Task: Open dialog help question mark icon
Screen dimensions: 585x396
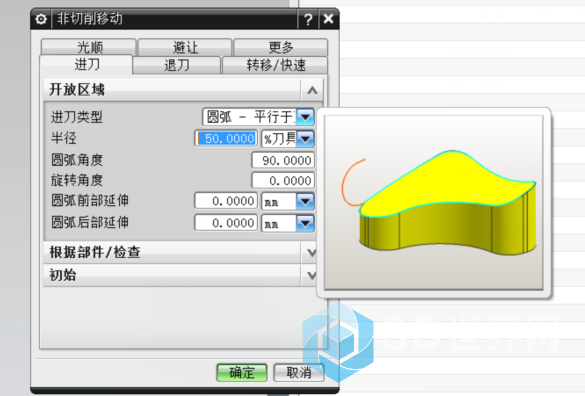Action: click(308, 19)
